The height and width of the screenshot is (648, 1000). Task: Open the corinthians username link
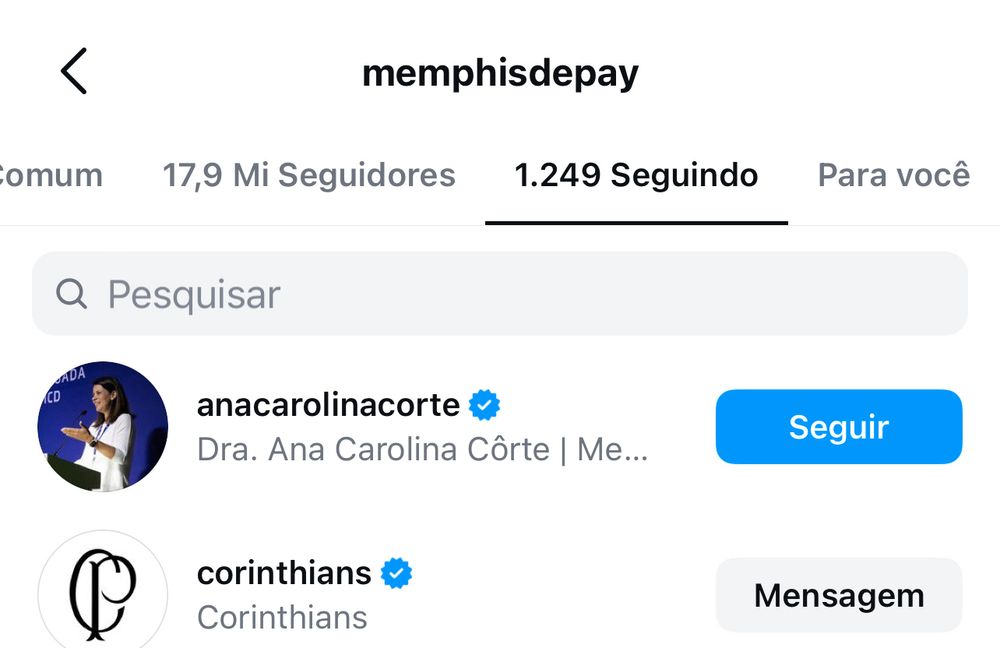[284, 573]
